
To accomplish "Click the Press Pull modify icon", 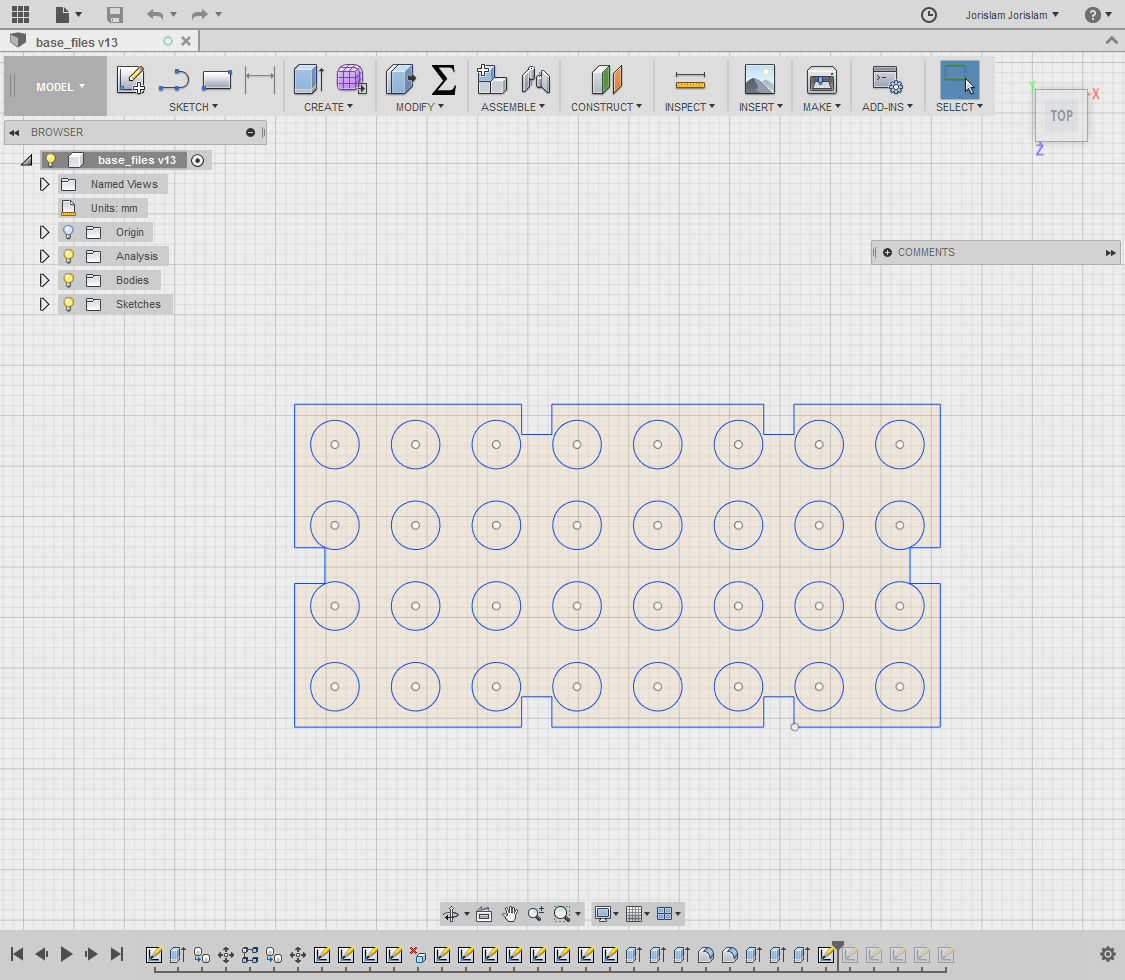I will click(400, 80).
